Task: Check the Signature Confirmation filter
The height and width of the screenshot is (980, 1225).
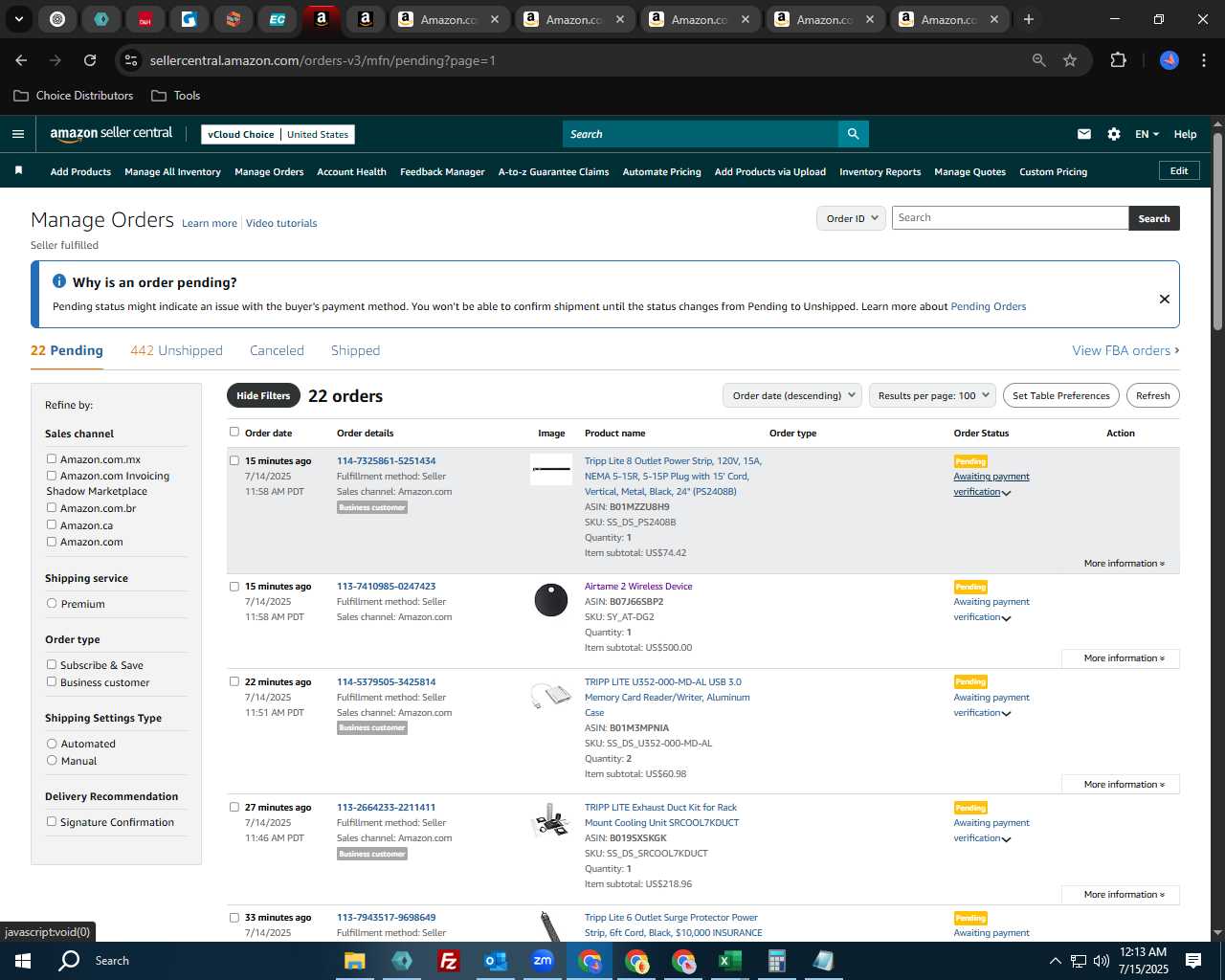Action: point(52,822)
